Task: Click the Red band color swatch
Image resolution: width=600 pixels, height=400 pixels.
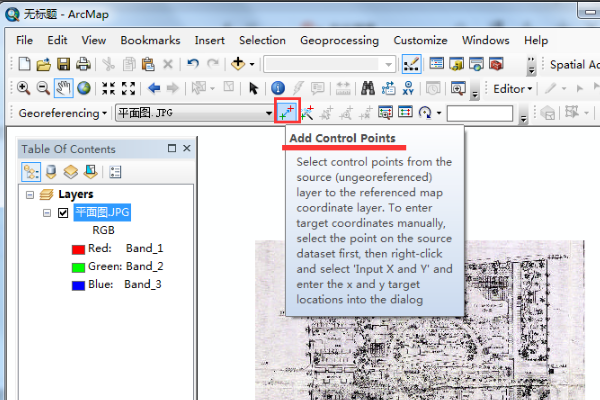Action: point(78,250)
